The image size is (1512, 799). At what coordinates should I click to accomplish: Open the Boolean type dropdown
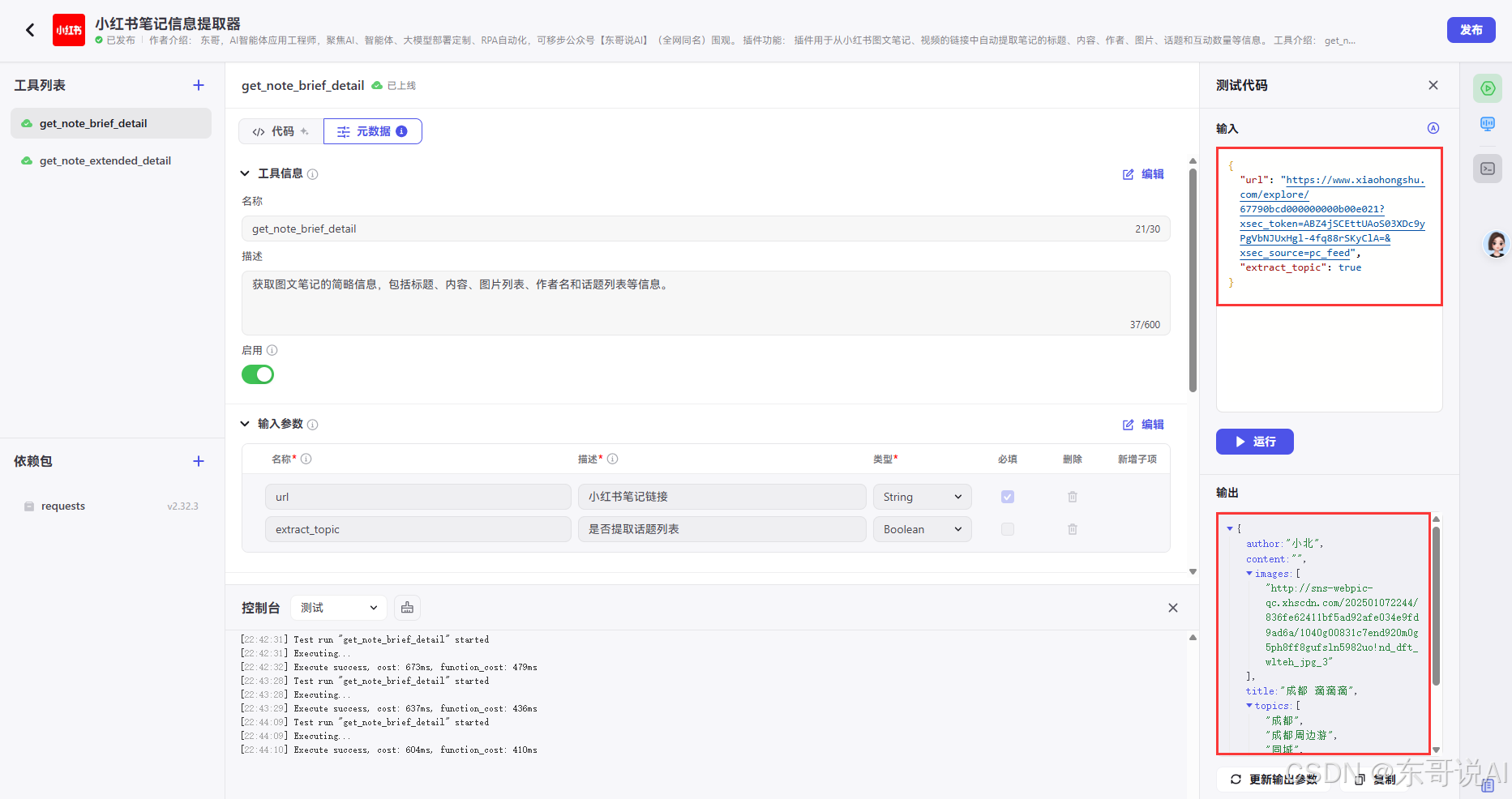922,529
